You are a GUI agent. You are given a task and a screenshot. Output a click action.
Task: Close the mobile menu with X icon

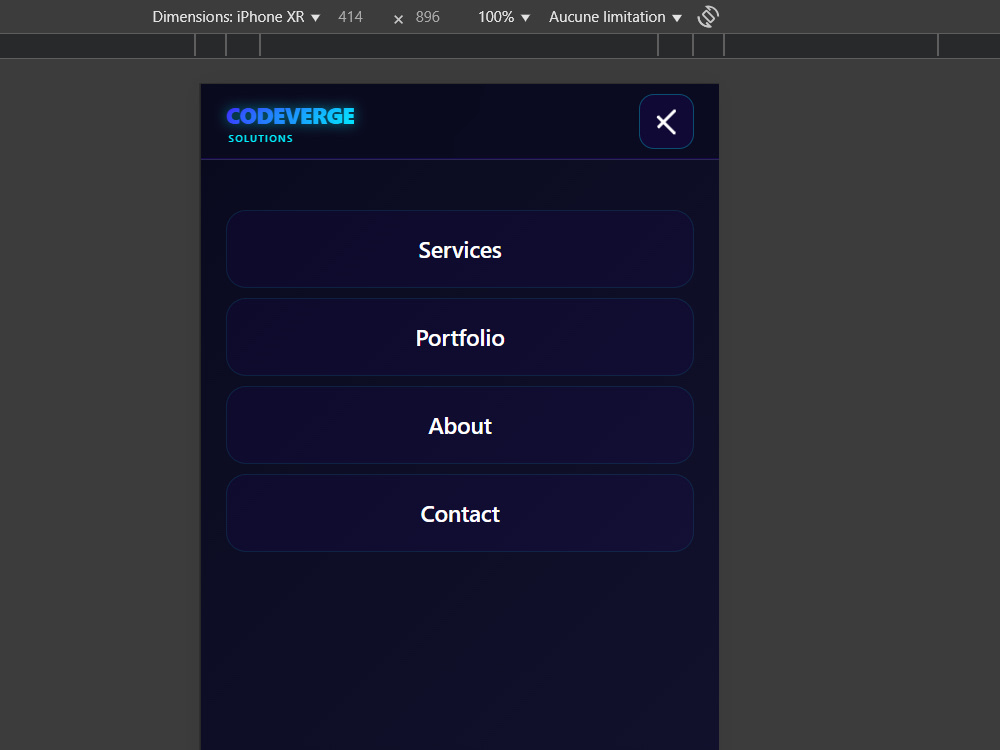pos(666,122)
